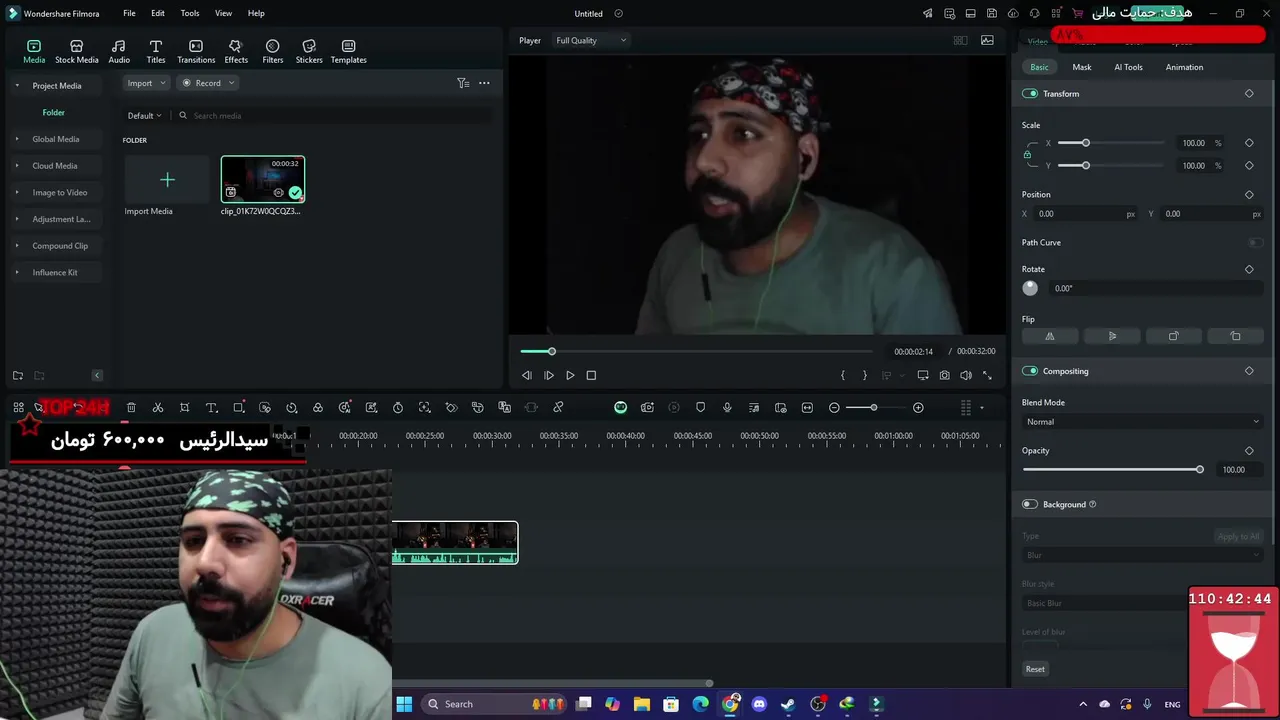This screenshot has width=1280, height=720.
Task: Open the Speed tool in the timeline toolbar
Action: coord(292,408)
